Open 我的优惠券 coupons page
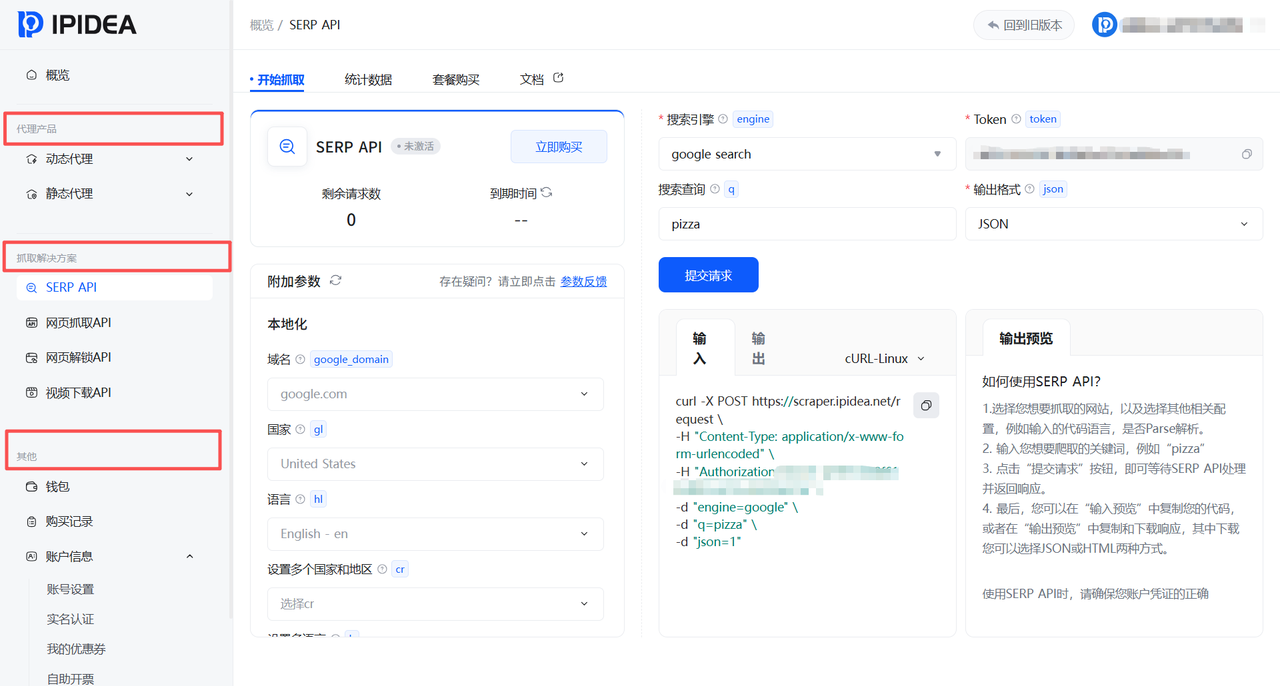The height and width of the screenshot is (686, 1280). coord(76,649)
